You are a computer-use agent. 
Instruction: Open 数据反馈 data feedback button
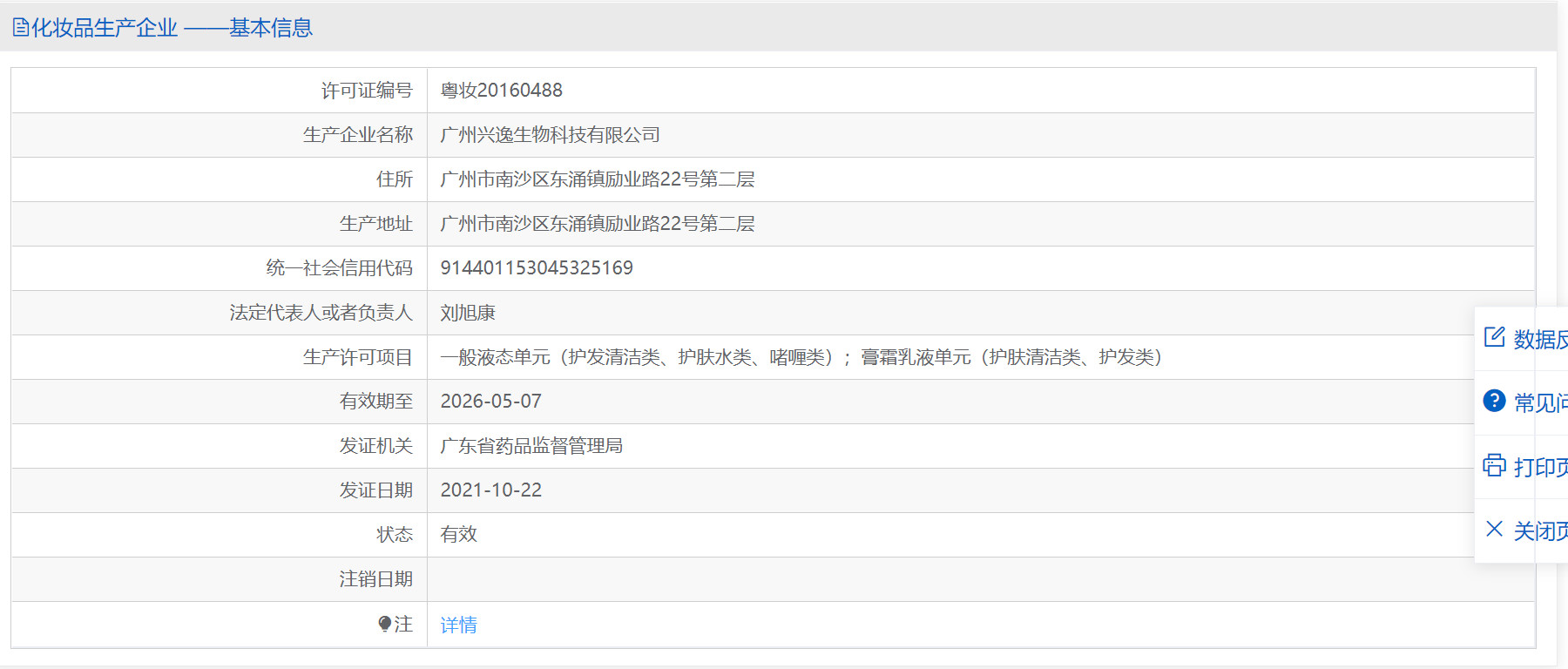point(1522,339)
